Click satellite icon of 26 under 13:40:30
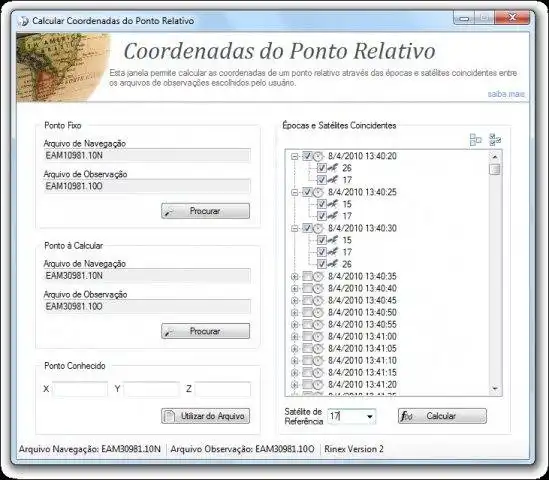Screen dimensions: 549x480 [333, 264]
